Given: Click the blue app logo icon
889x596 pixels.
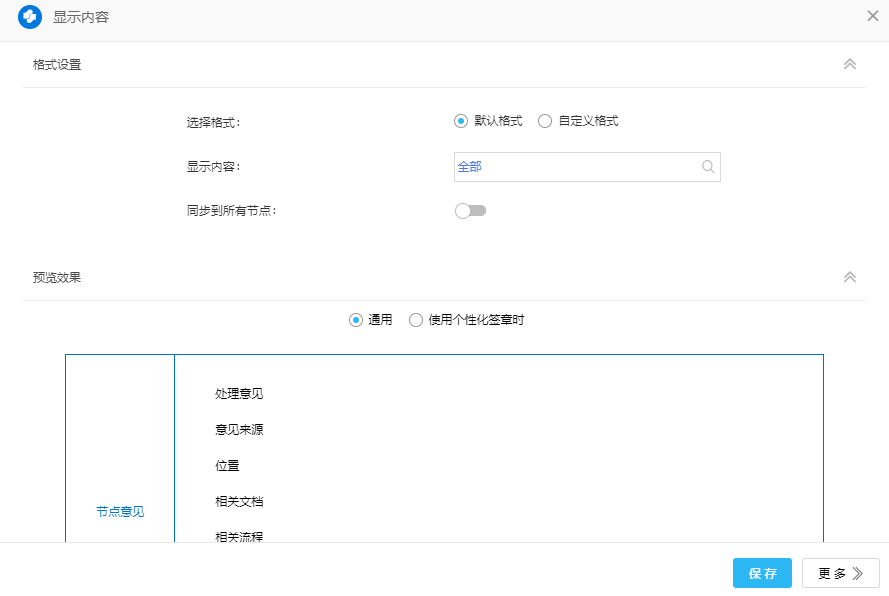Looking at the screenshot, I should click(30, 17).
